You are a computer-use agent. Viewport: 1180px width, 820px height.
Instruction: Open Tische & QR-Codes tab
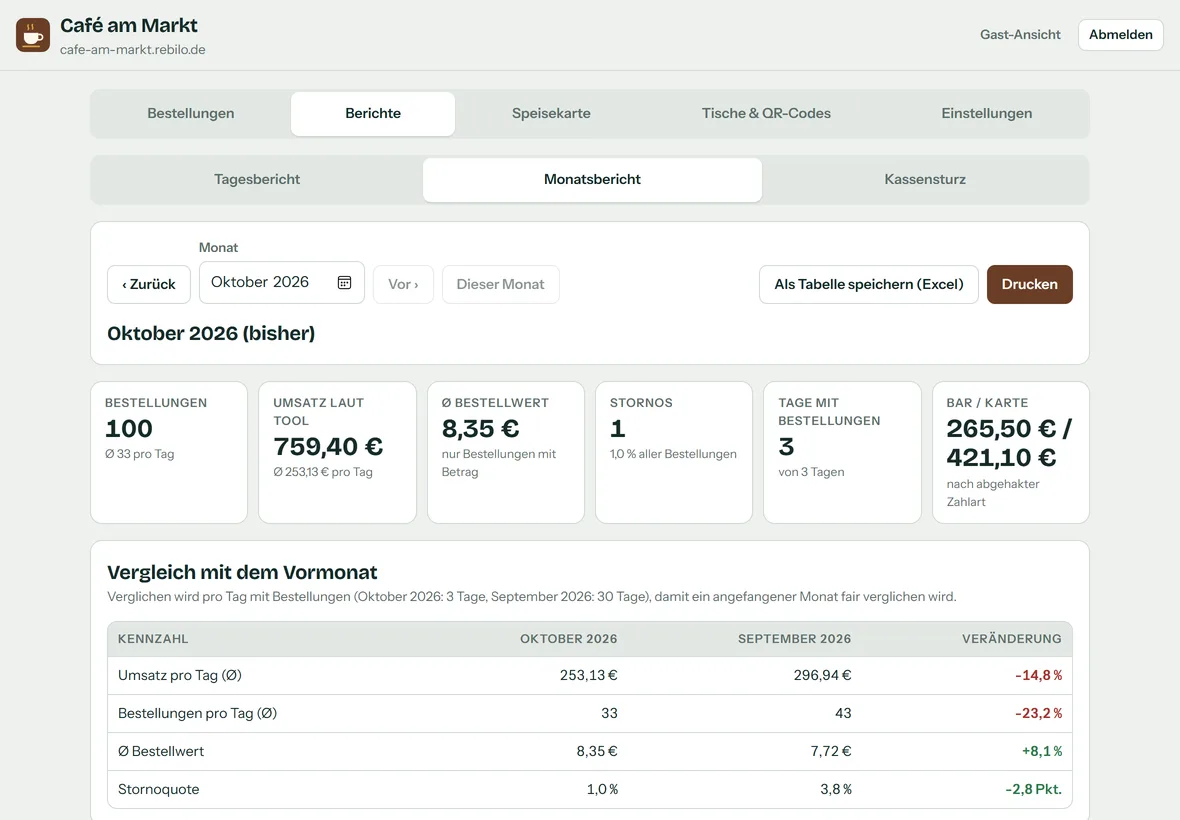coord(766,114)
